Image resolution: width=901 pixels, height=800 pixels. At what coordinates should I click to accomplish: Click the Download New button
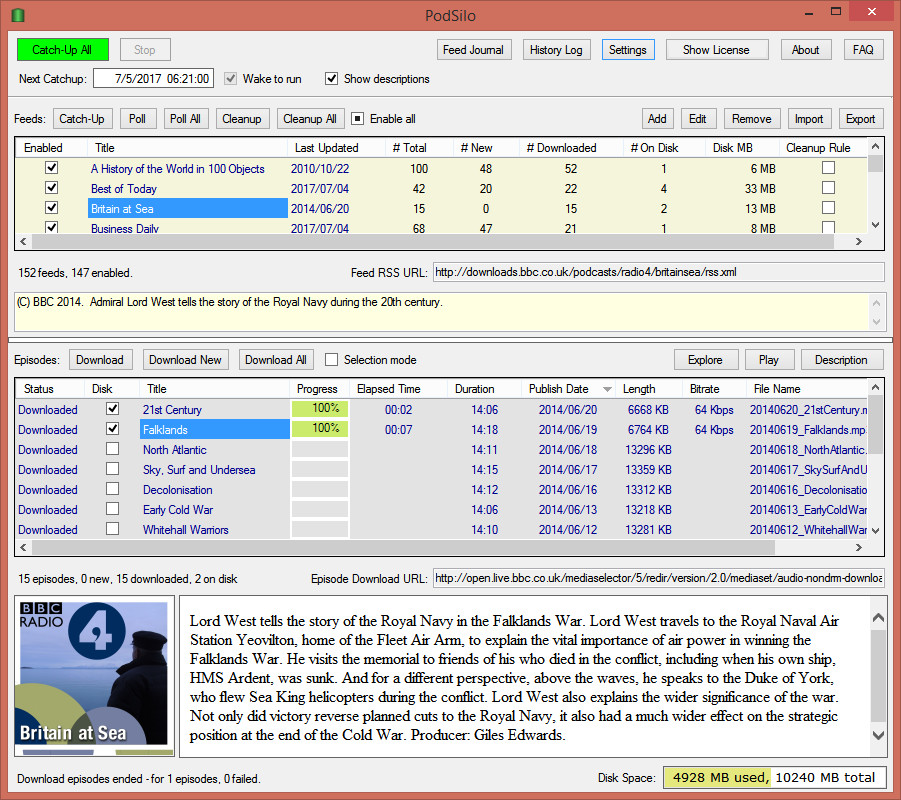click(186, 360)
